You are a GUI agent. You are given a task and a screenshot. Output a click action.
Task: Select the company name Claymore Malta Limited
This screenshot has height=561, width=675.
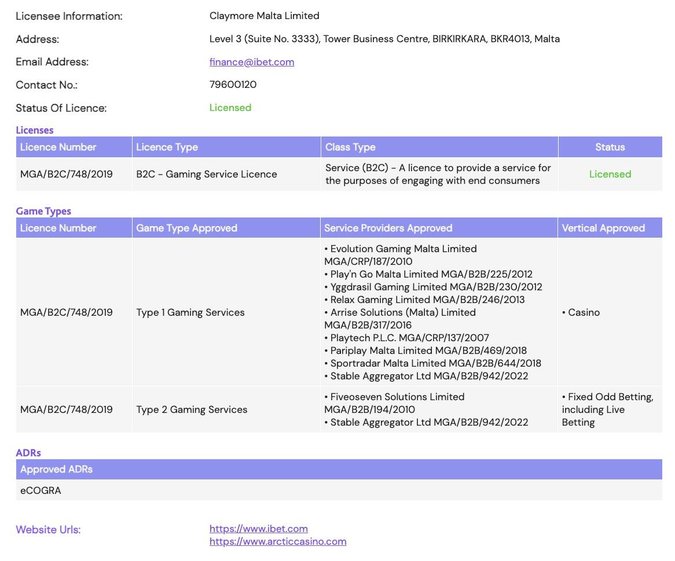click(x=264, y=16)
